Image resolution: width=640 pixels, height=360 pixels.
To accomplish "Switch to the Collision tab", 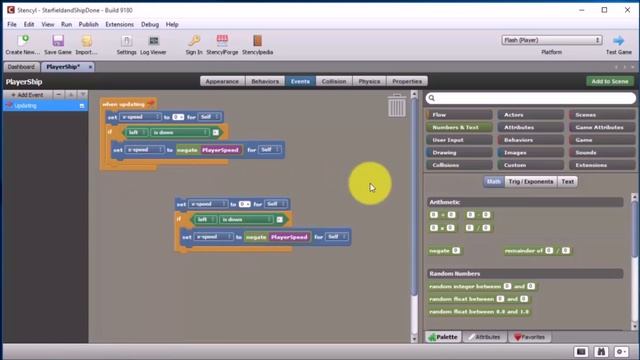I will coord(333,81).
